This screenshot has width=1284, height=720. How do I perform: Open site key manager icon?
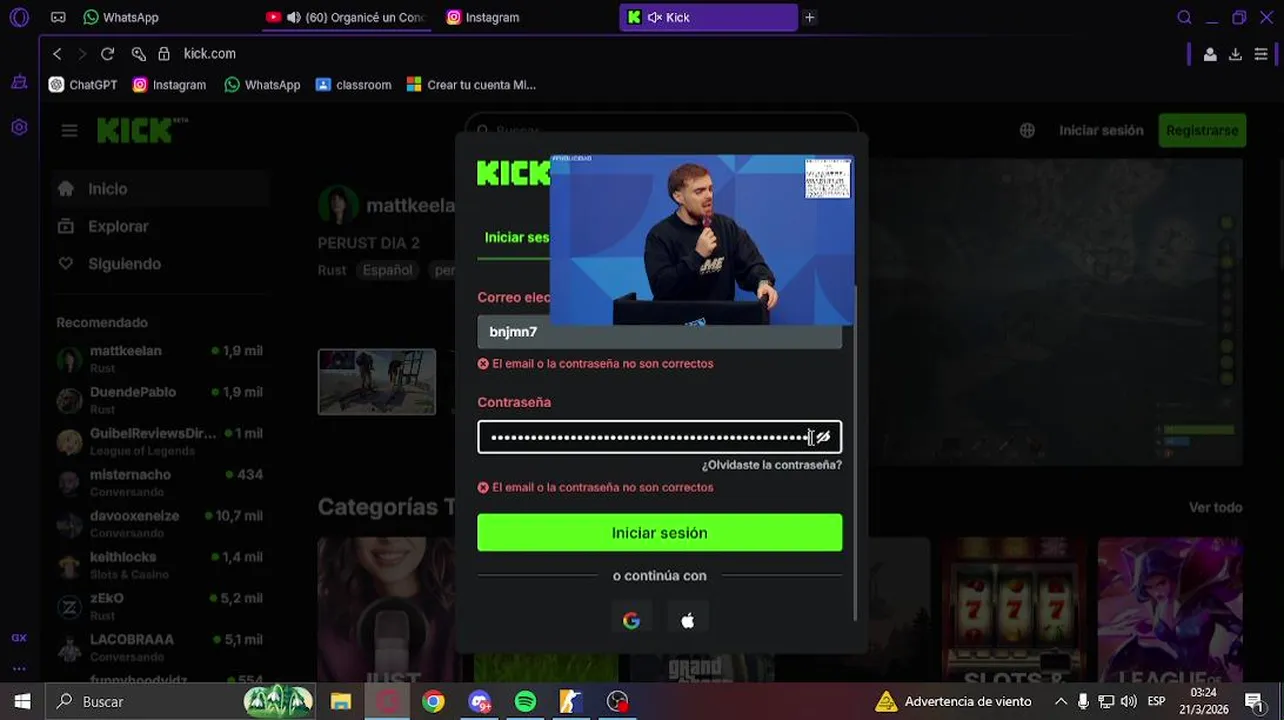coord(139,54)
